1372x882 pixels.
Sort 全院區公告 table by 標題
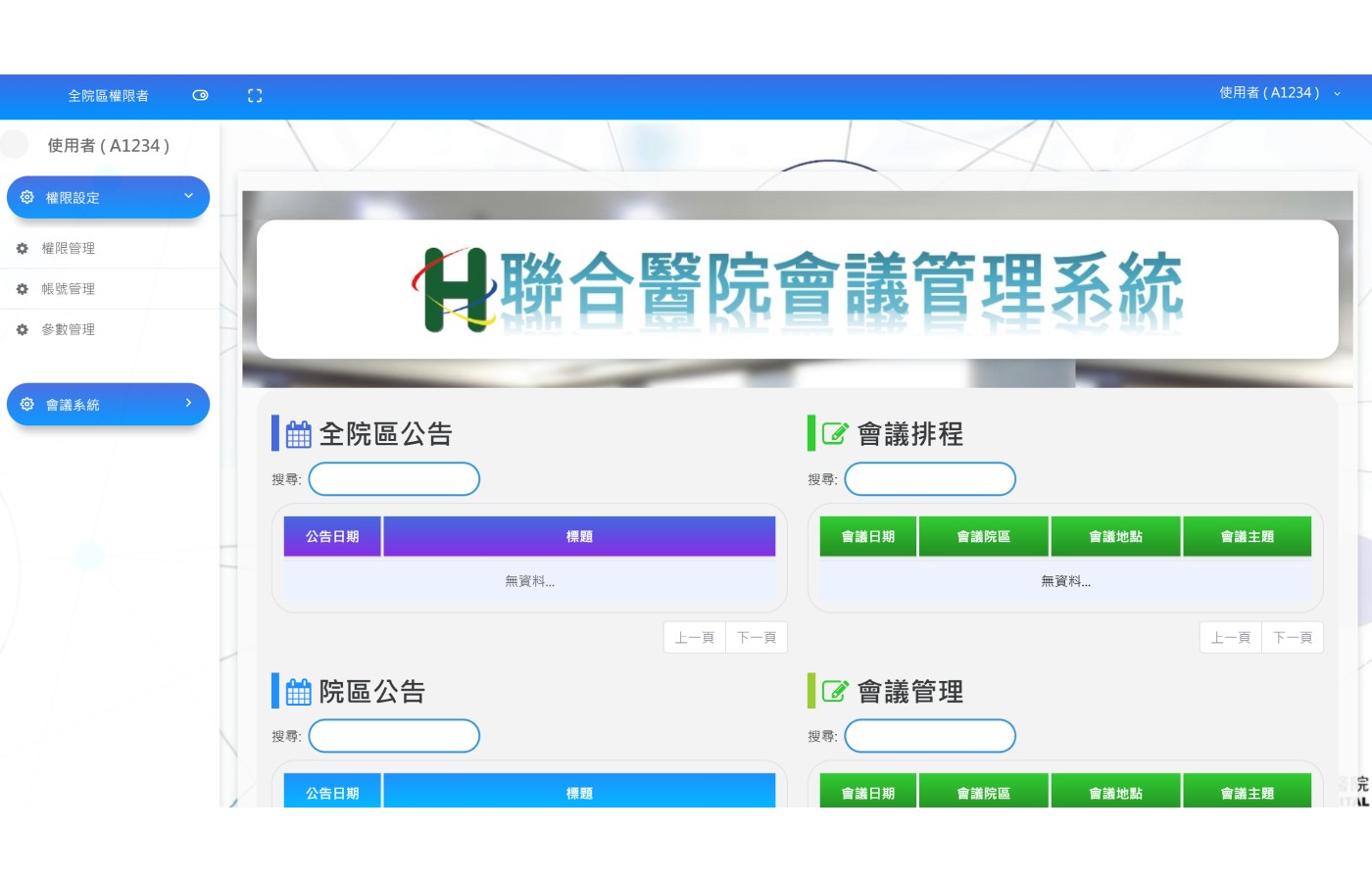coord(579,536)
